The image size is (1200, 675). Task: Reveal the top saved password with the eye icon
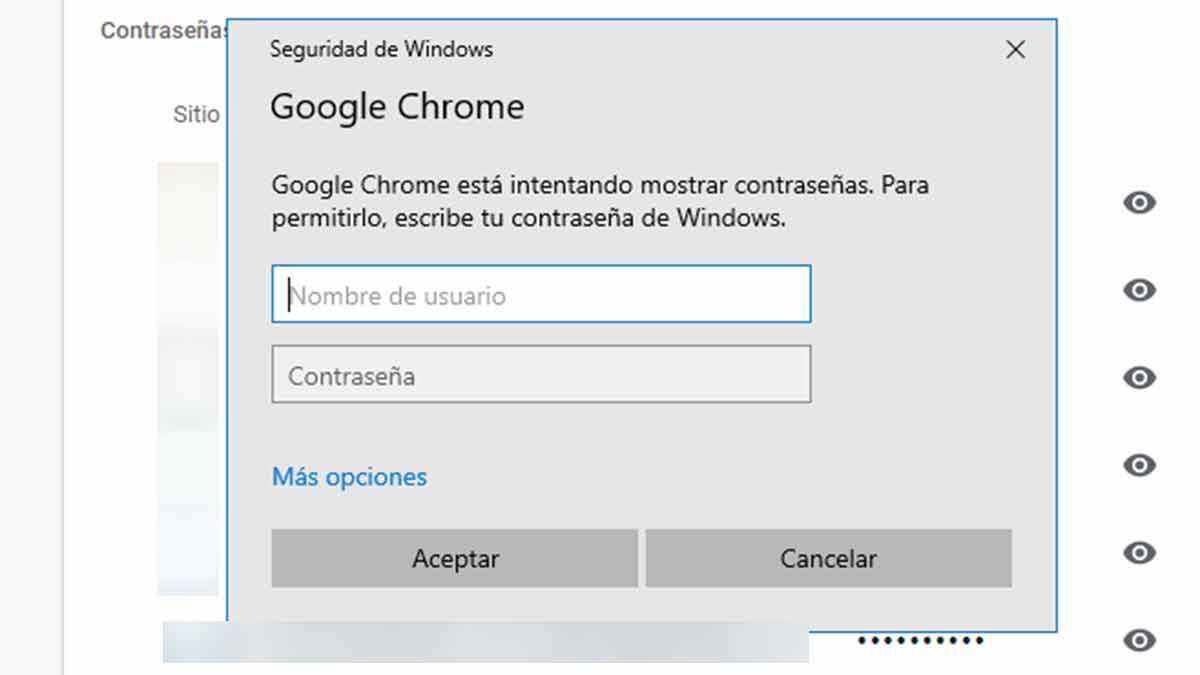click(x=1138, y=203)
